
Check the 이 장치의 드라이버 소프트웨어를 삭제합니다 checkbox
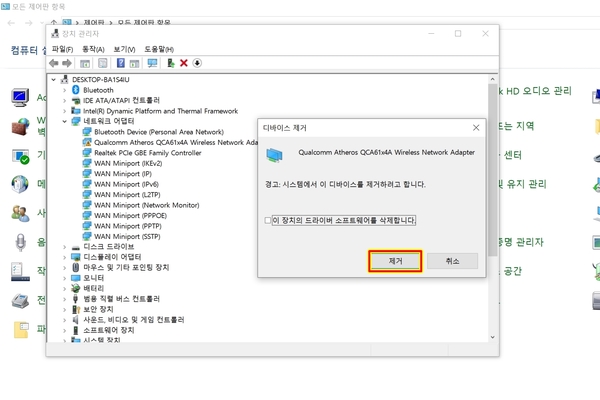(268, 220)
